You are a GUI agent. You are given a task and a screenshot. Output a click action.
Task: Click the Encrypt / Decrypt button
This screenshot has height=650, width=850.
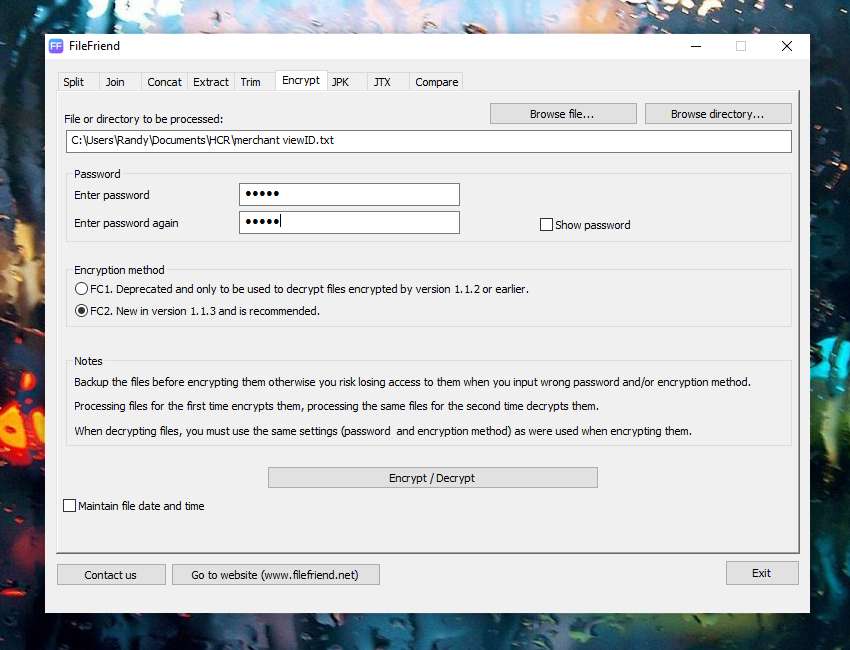click(x=433, y=478)
